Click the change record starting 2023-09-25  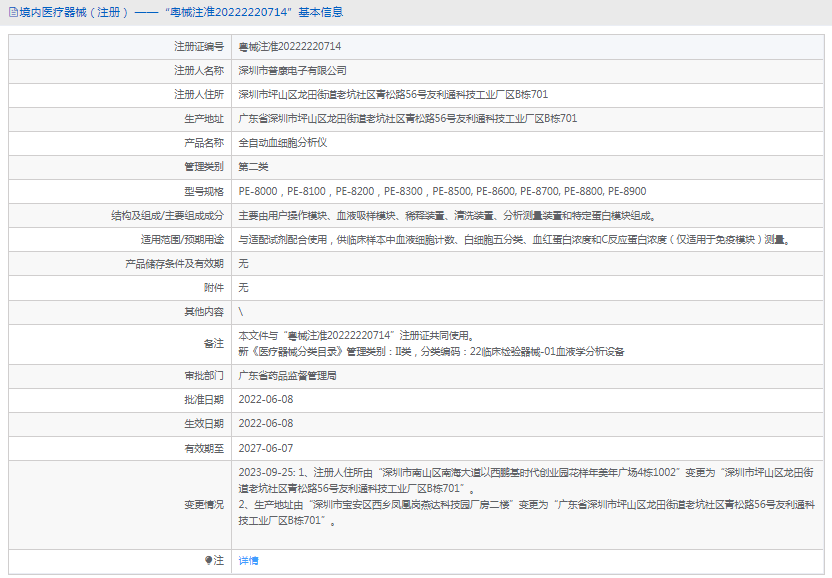[526, 480]
